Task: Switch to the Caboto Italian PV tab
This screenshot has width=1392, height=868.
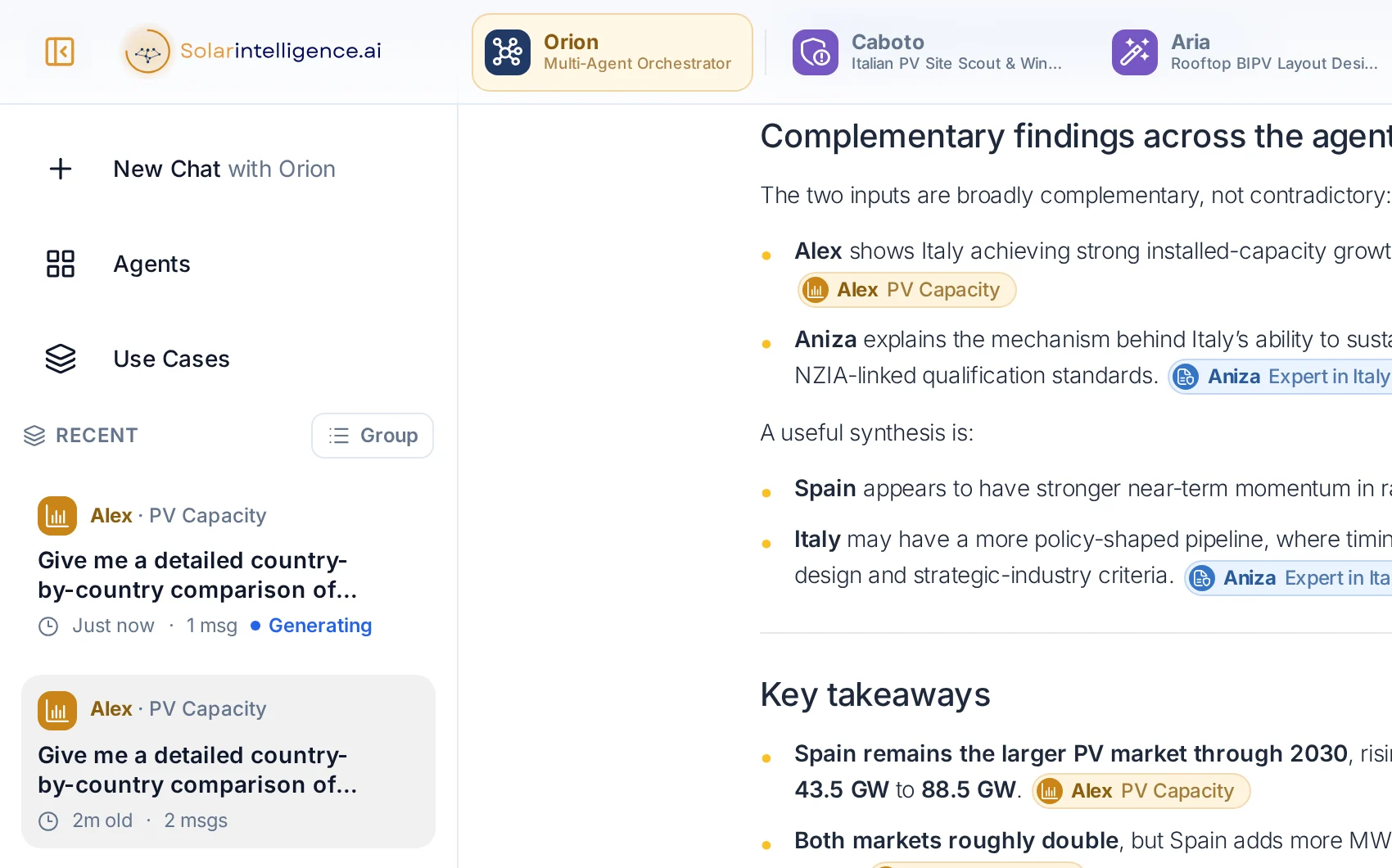Action: pos(928,52)
